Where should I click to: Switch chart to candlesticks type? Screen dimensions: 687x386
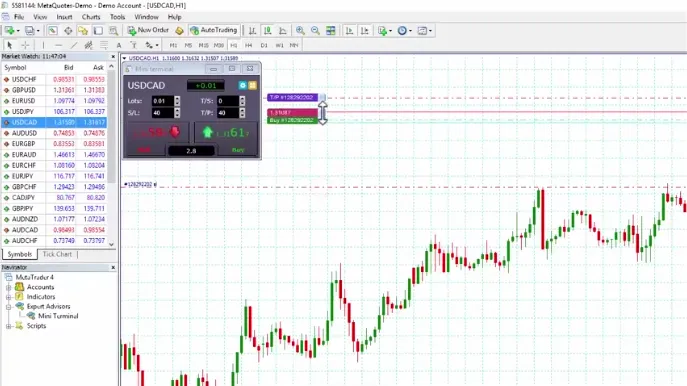point(267,31)
